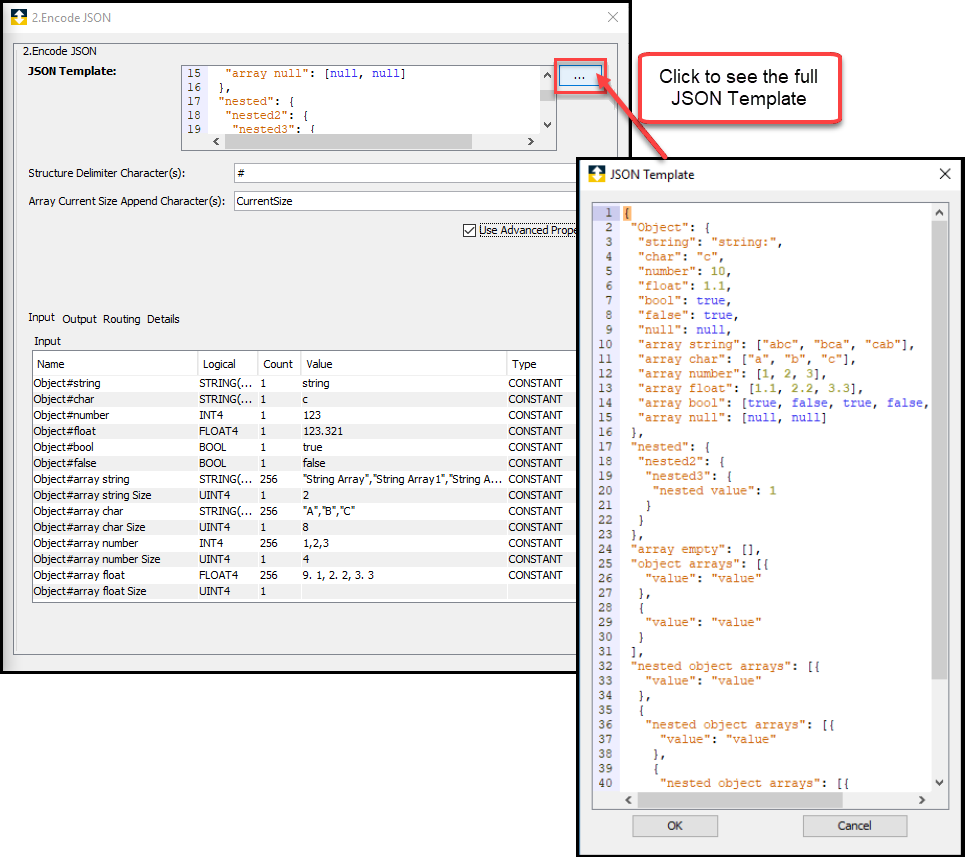
Task: Open the Details tab
Action: coord(163,319)
